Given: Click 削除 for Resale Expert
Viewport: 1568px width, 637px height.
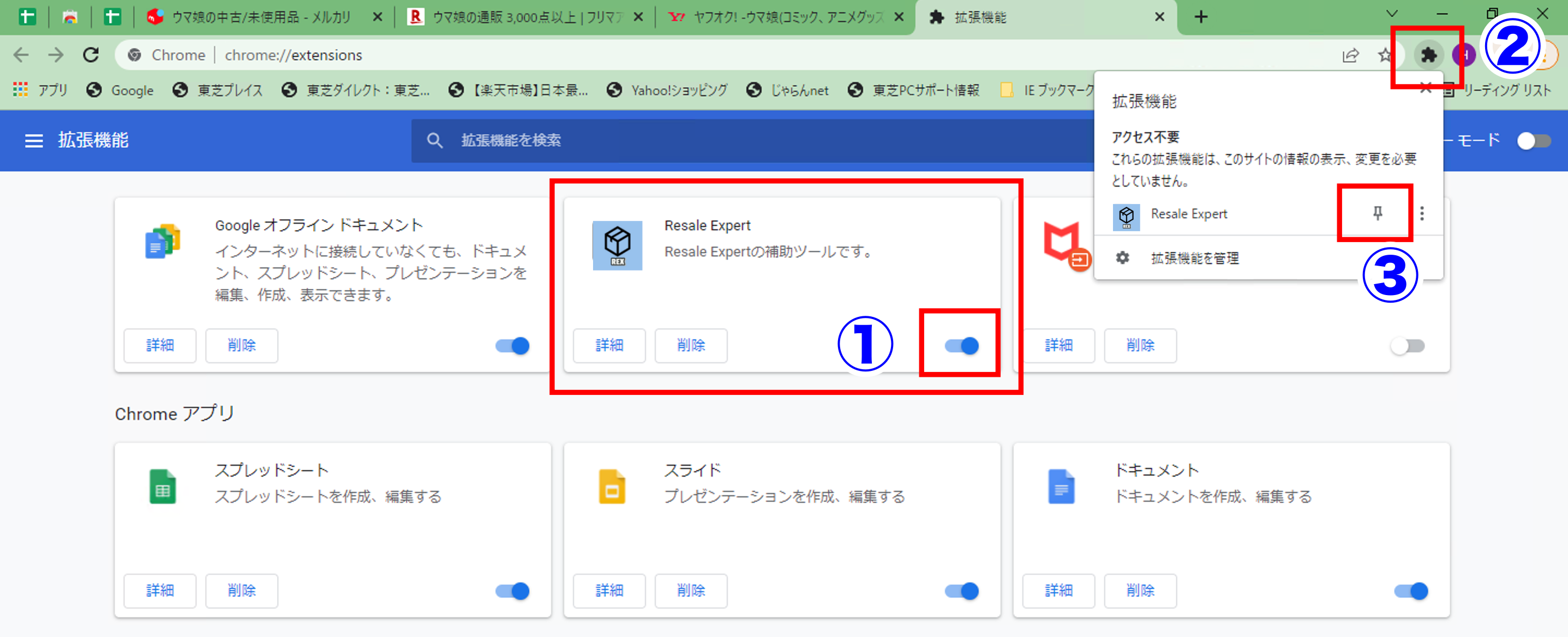Looking at the screenshot, I should coord(691,346).
